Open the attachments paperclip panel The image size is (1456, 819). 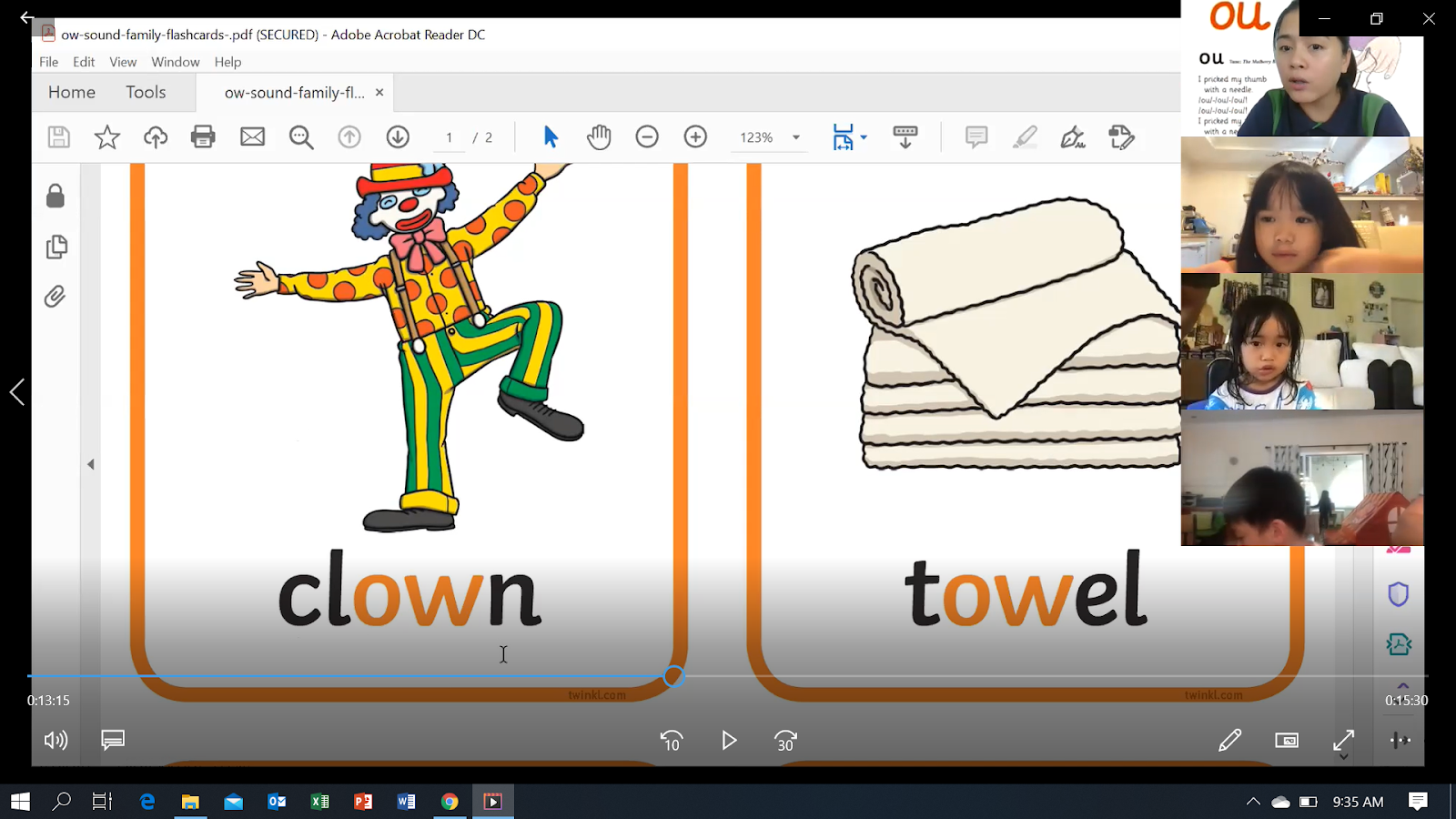(55, 297)
